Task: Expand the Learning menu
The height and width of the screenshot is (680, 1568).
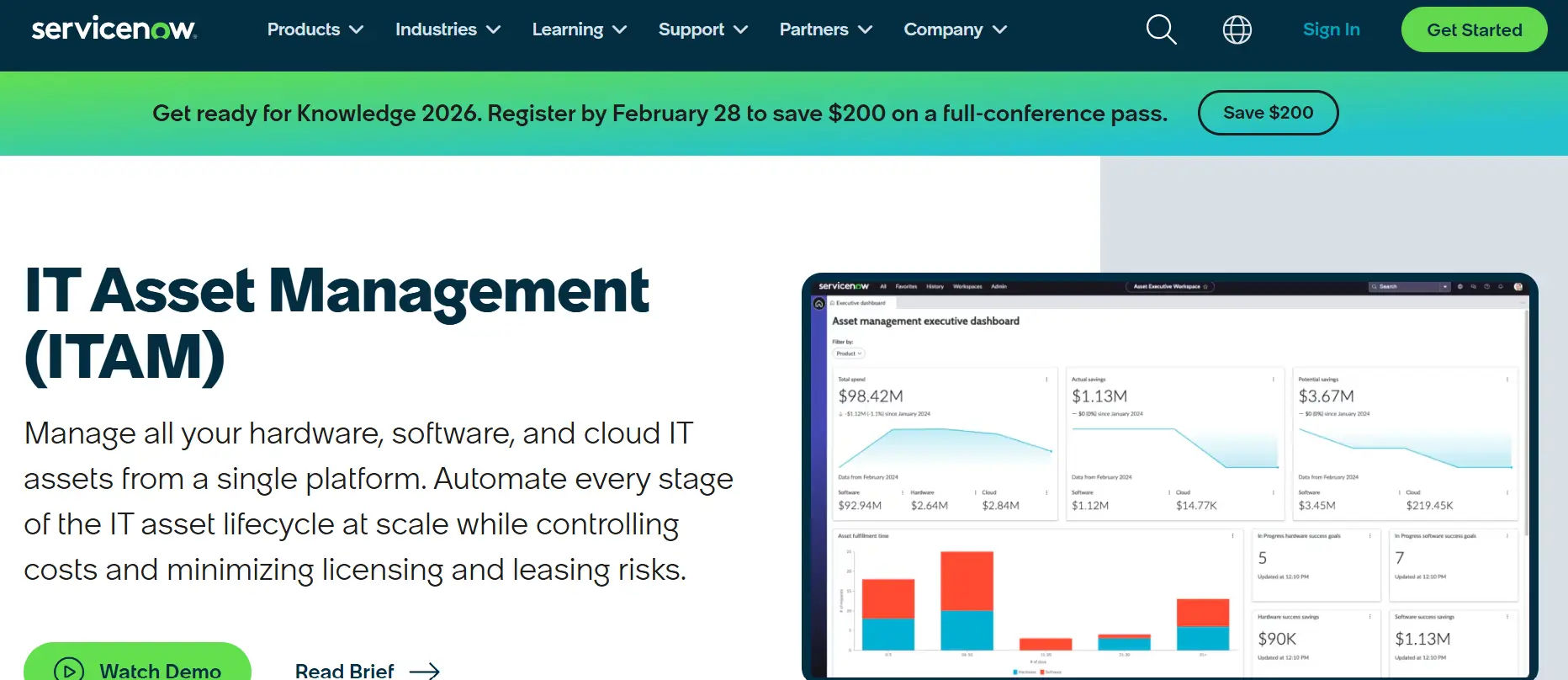Action: click(x=580, y=29)
